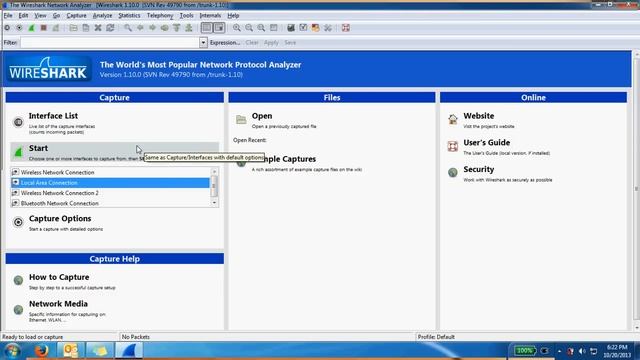640x360 pixels.
Task: Click the Clear filter button
Action: coord(252,42)
